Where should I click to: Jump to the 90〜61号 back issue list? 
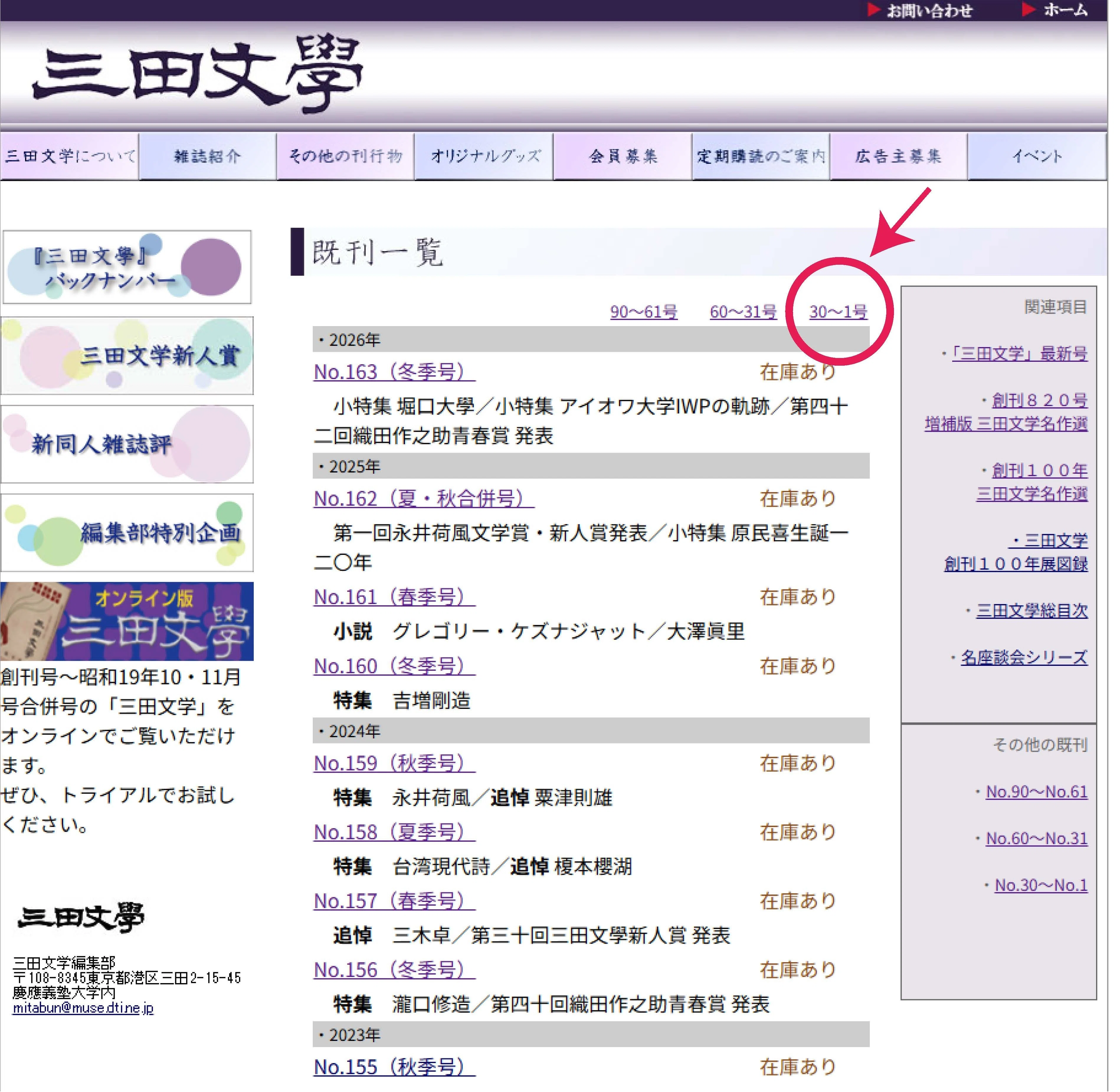pyautogui.click(x=644, y=312)
